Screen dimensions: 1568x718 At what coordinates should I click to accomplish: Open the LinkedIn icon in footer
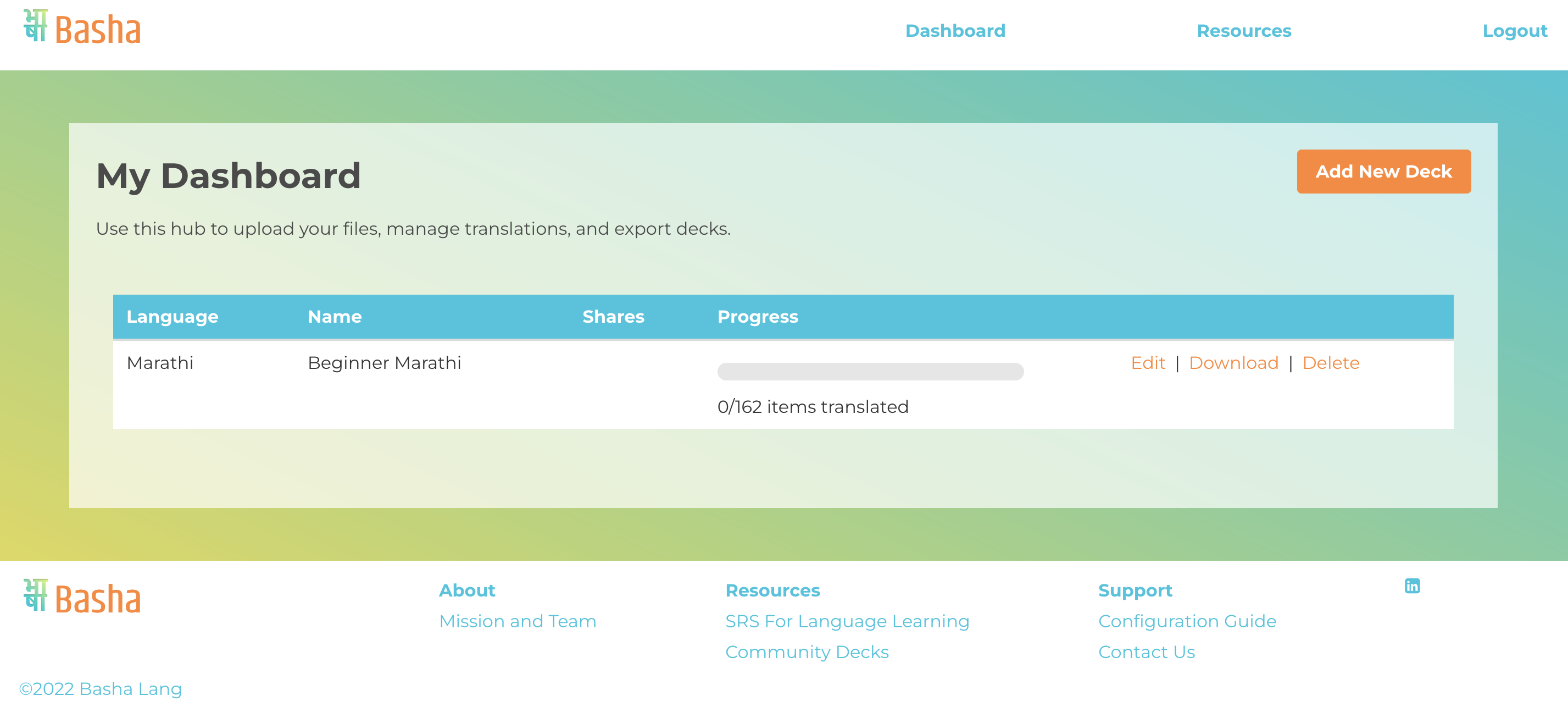[x=1412, y=586]
